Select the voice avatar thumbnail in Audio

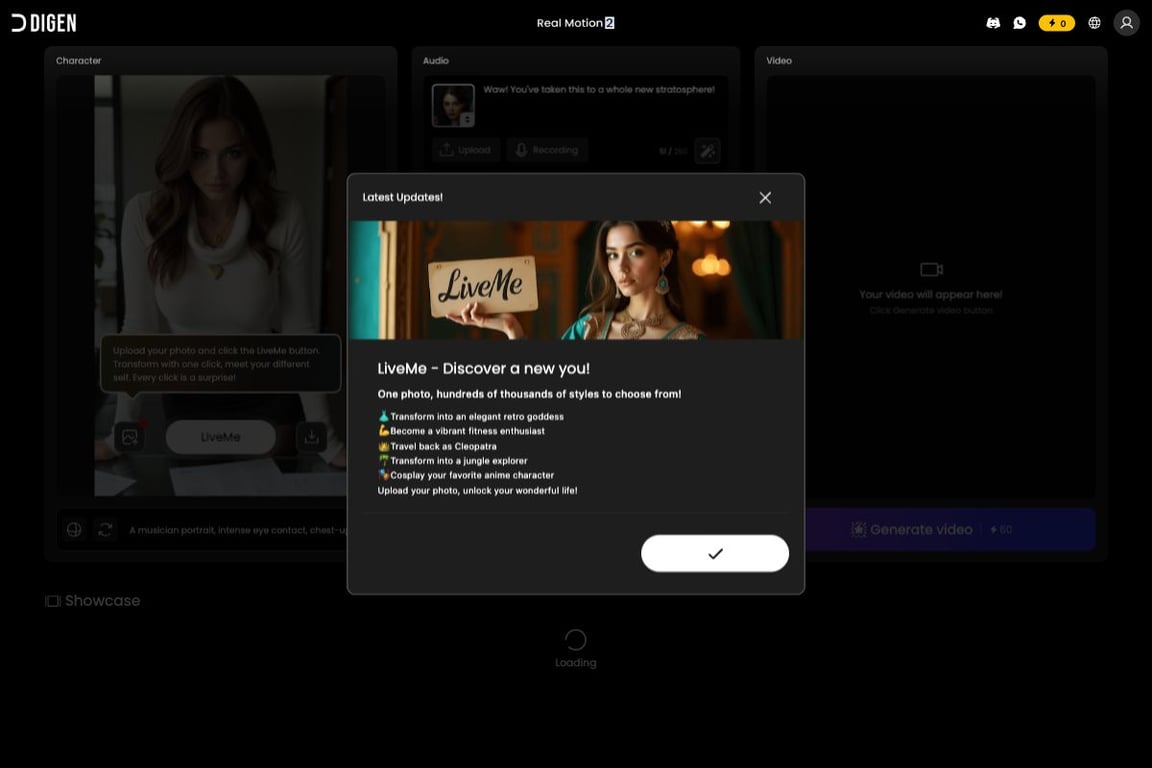(453, 105)
